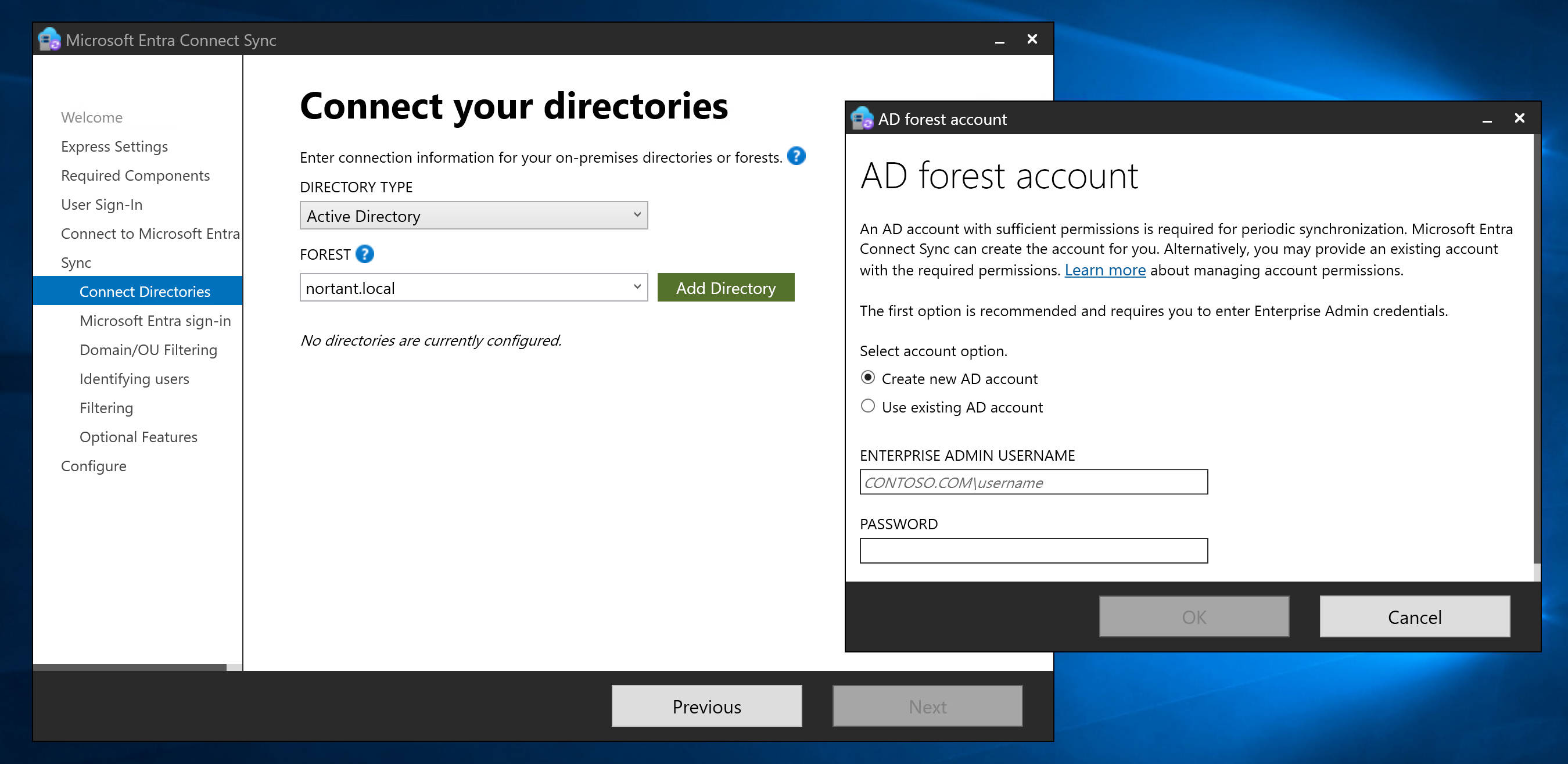Select Create new AD account option

[868, 378]
